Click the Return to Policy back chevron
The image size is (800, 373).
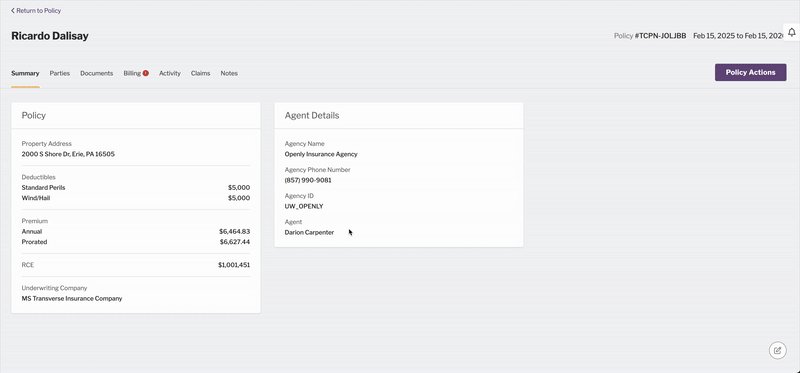click(x=13, y=10)
